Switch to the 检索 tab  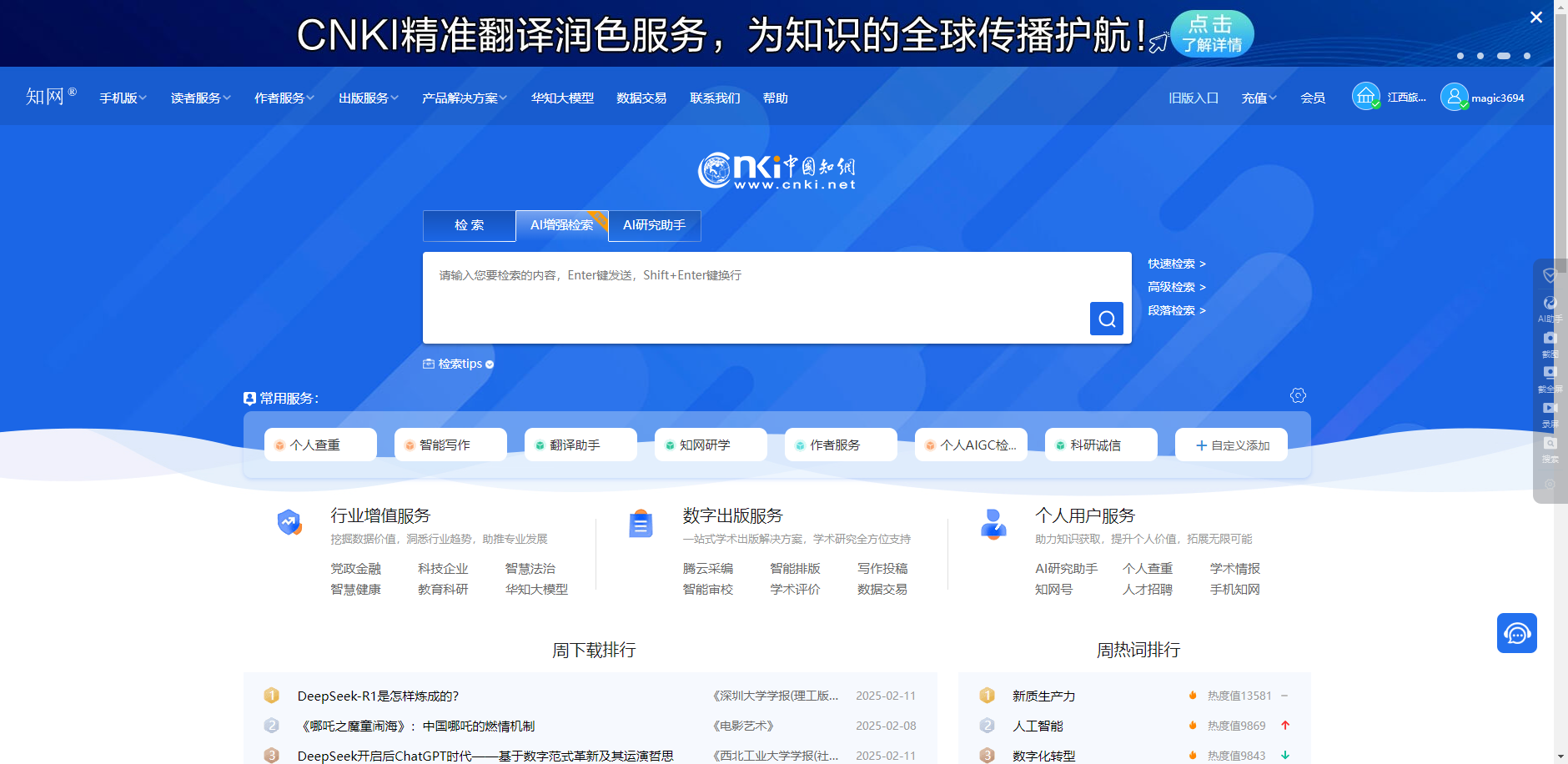point(470,225)
